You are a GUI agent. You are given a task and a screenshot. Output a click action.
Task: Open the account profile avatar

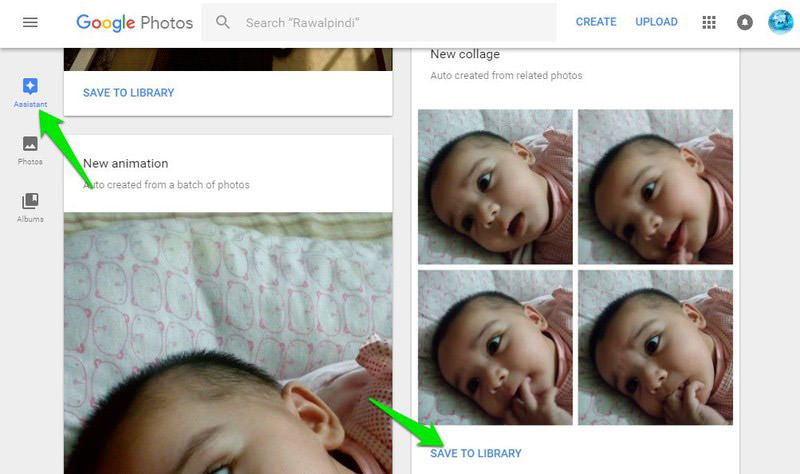click(x=781, y=22)
